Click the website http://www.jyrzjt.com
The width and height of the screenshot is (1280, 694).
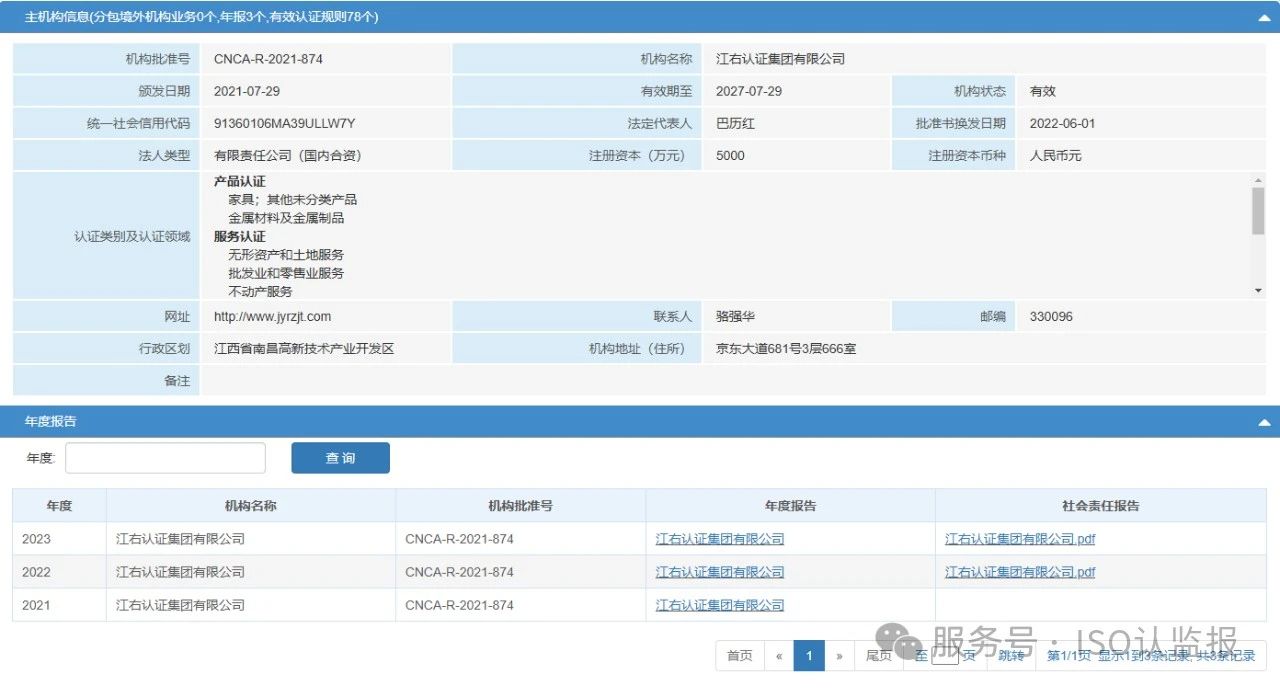272,317
